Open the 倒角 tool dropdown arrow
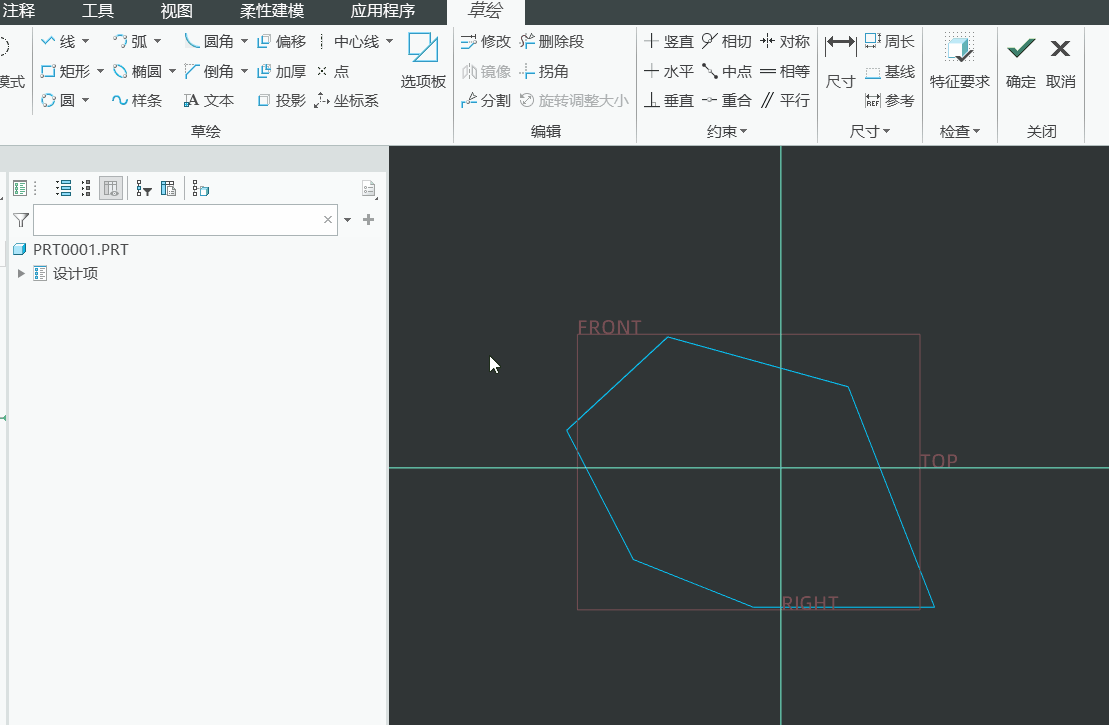Viewport: 1109px width, 725px height. pos(244,71)
